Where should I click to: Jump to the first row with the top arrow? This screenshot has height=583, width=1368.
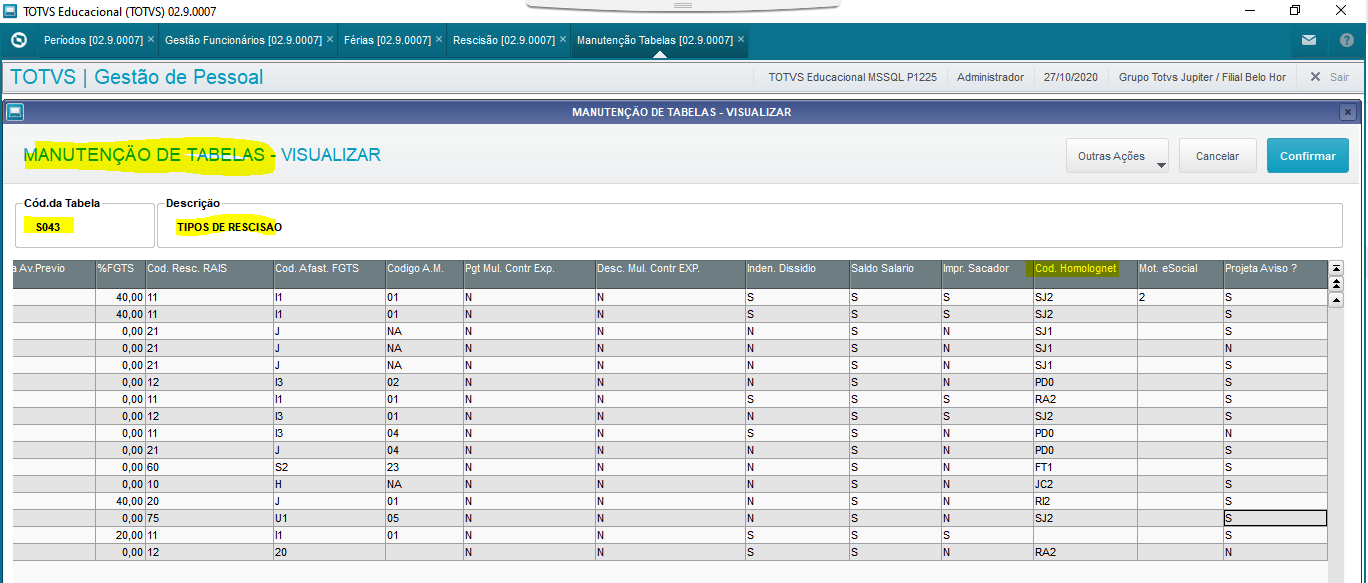coord(1335,268)
